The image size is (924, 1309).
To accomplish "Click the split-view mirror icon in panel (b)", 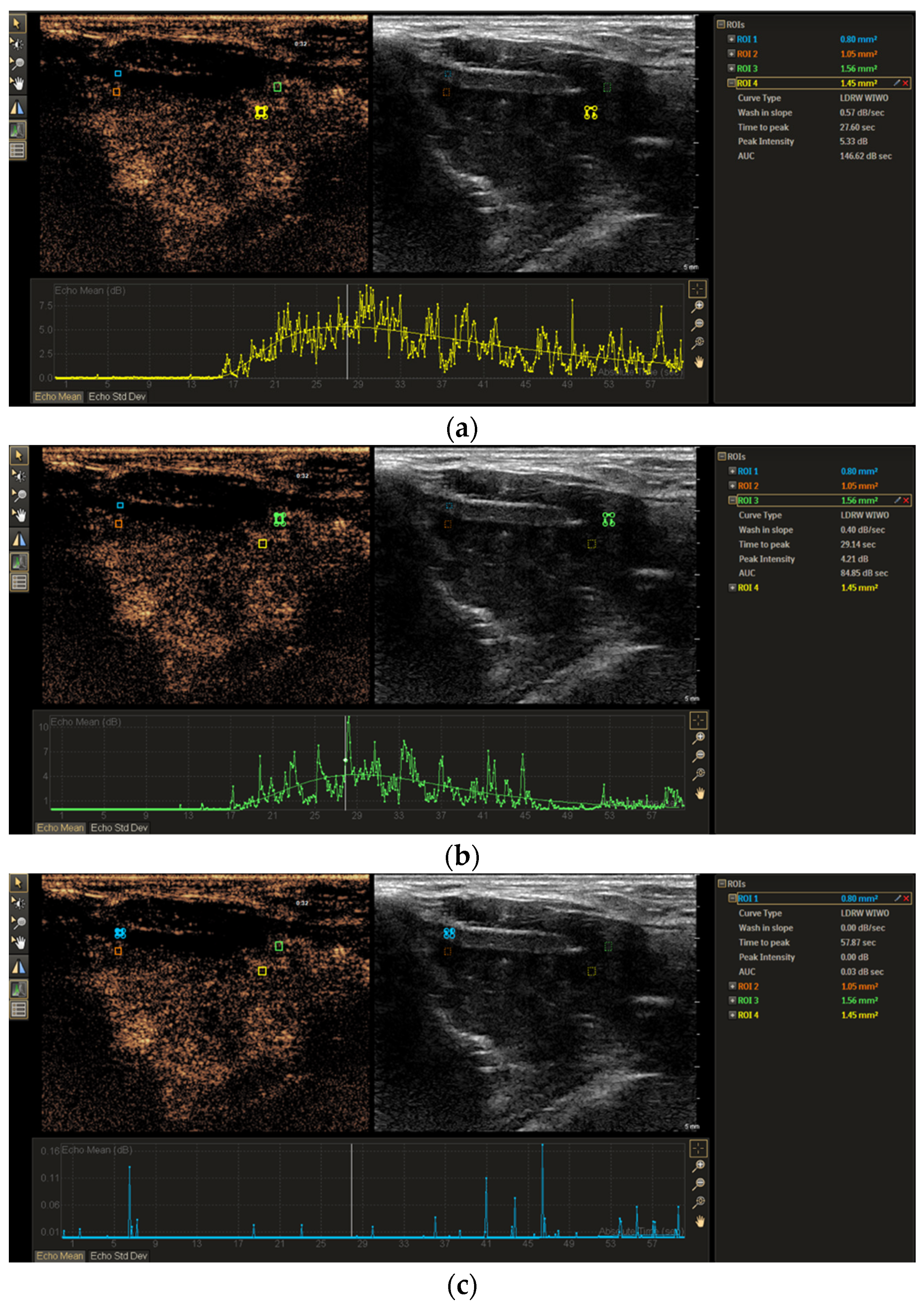I will (19, 539).
